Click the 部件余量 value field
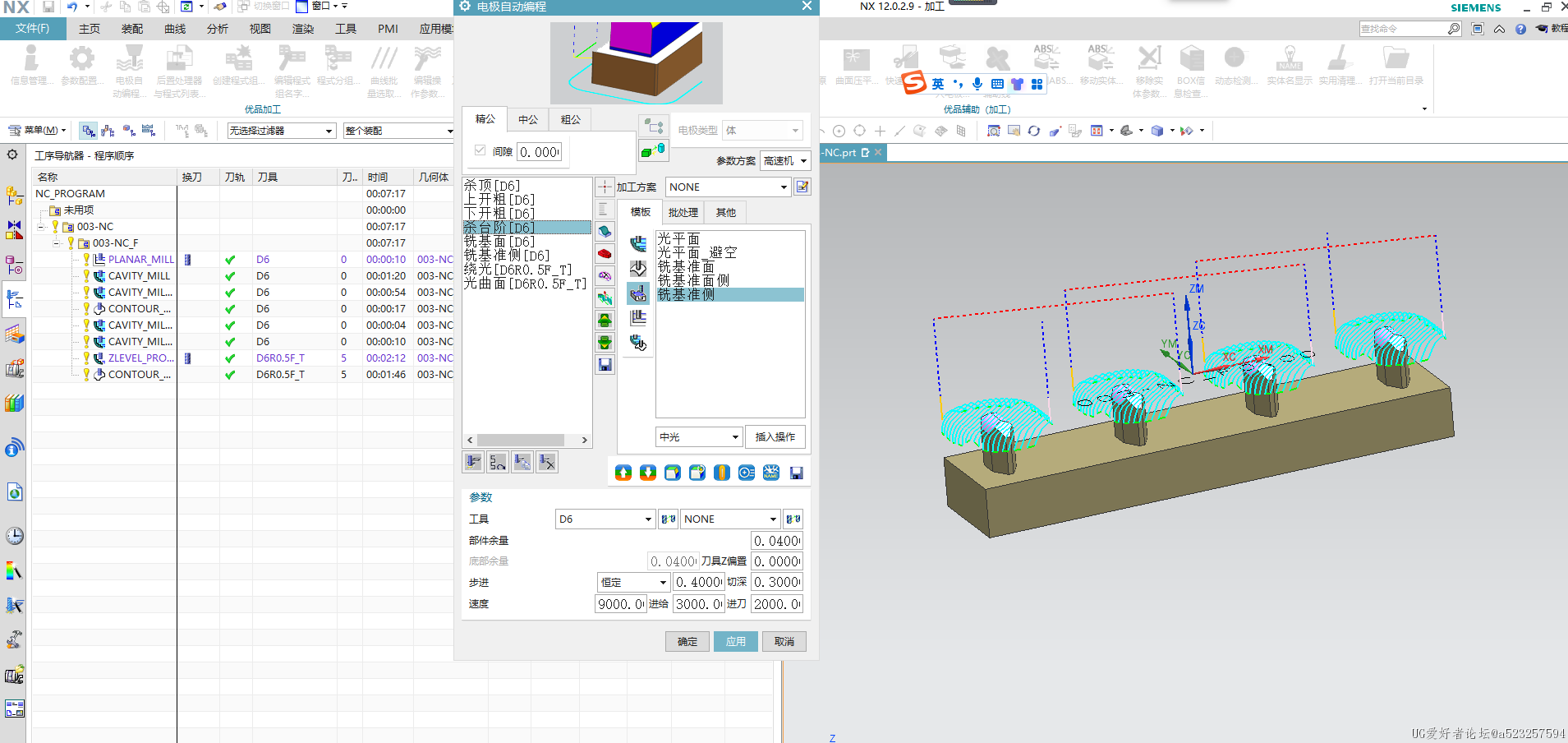This screenshot has width=1568, height=743. tap(777, 541)
